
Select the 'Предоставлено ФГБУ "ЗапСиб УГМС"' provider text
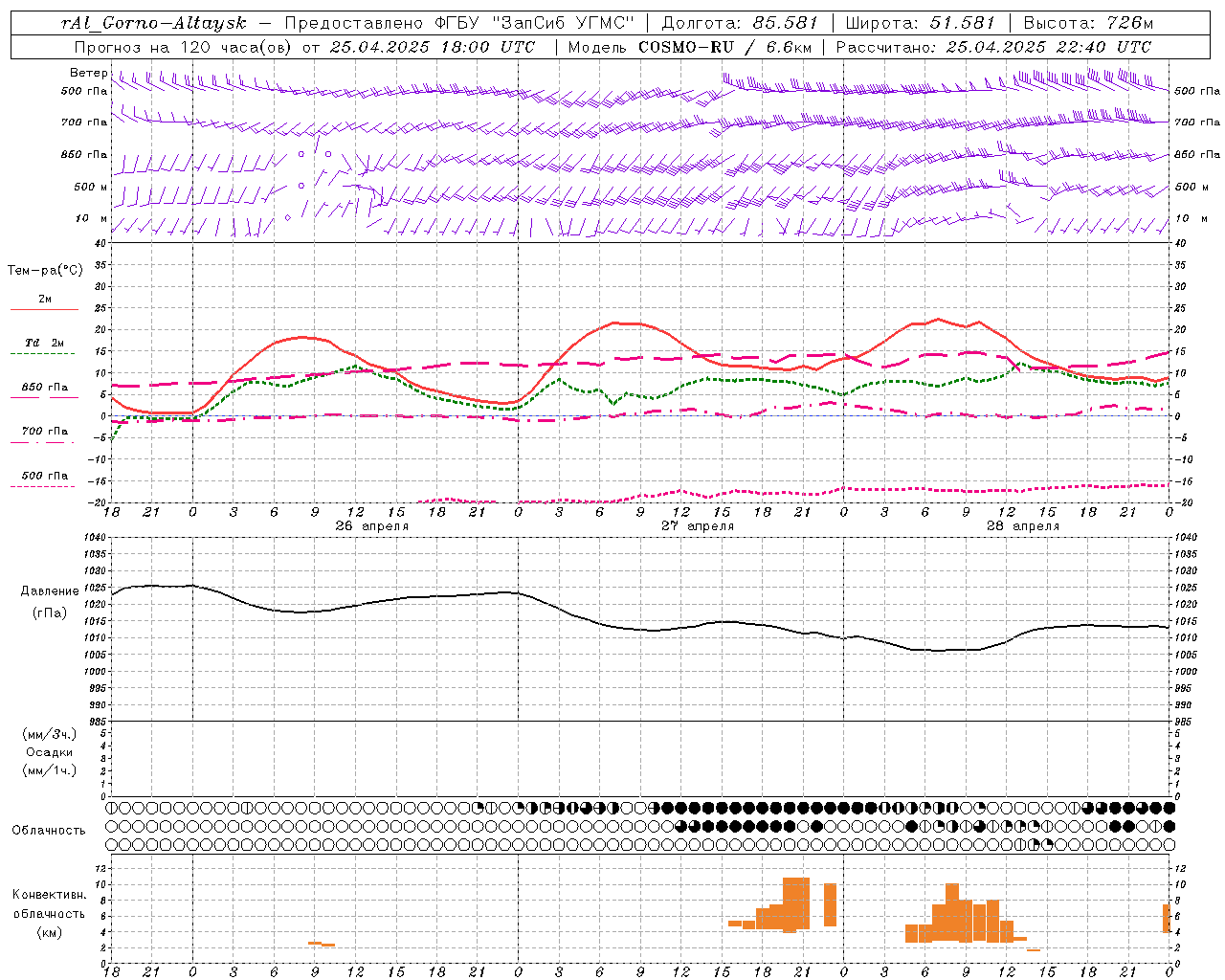point(459,23)
